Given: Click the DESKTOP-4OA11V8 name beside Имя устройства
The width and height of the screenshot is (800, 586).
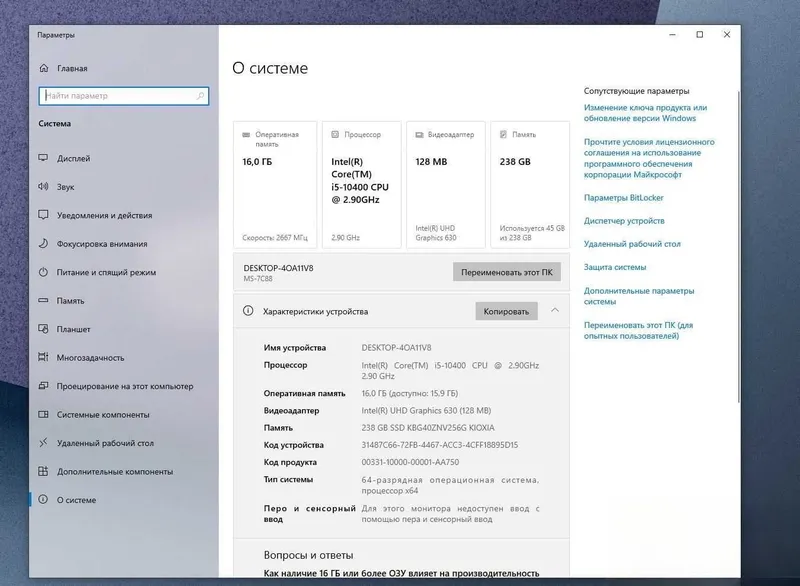Looking at the screenshot, I should 396,347.
